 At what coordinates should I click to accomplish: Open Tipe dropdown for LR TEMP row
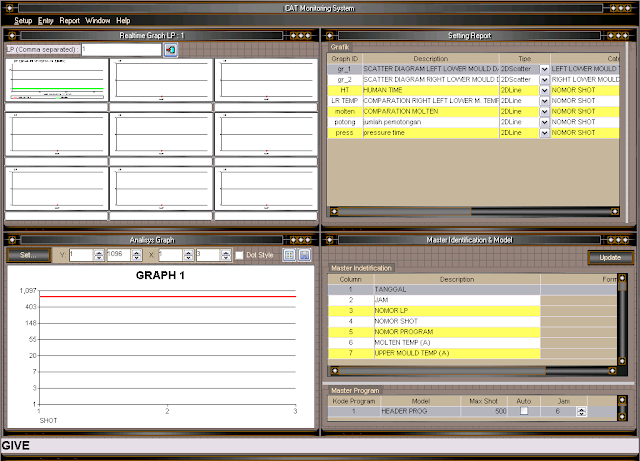[544, 101]
